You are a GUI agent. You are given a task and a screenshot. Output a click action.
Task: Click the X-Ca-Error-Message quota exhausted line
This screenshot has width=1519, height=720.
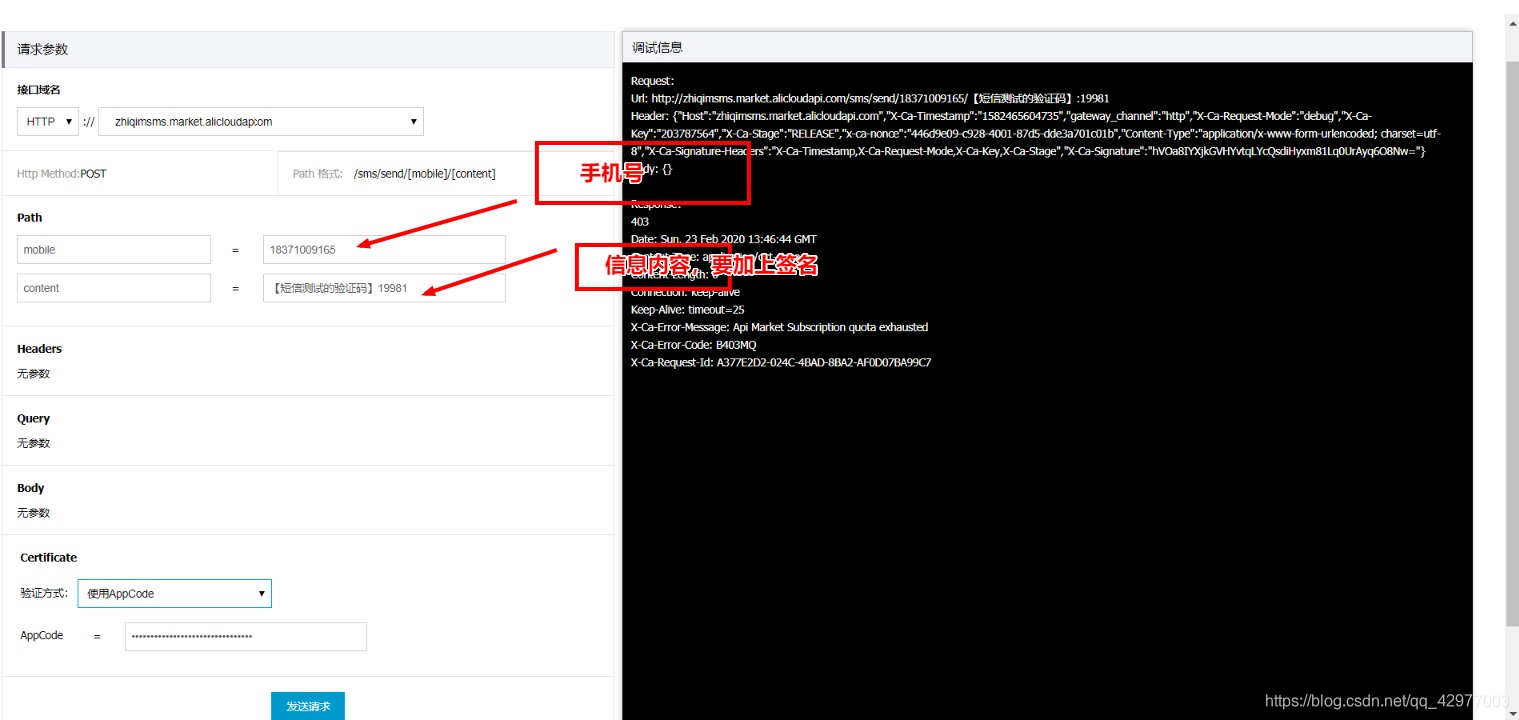point(780,327)
